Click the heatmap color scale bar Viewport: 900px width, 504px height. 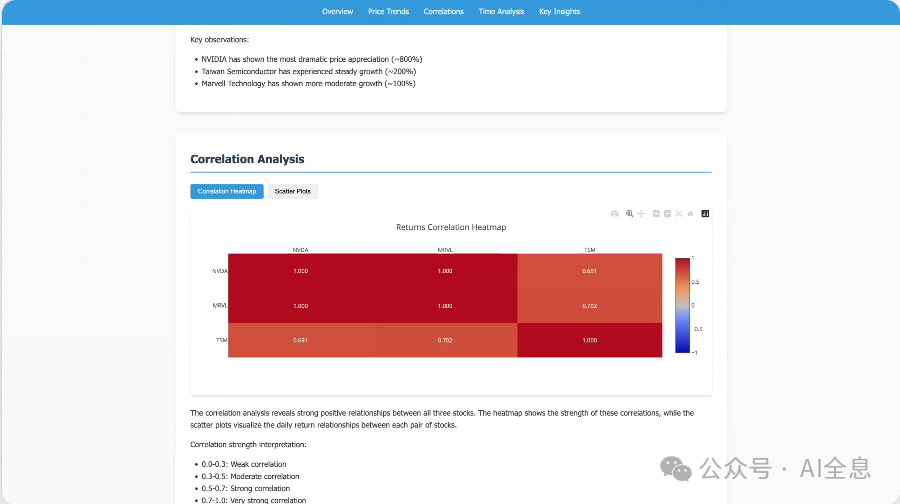[682, 305]
